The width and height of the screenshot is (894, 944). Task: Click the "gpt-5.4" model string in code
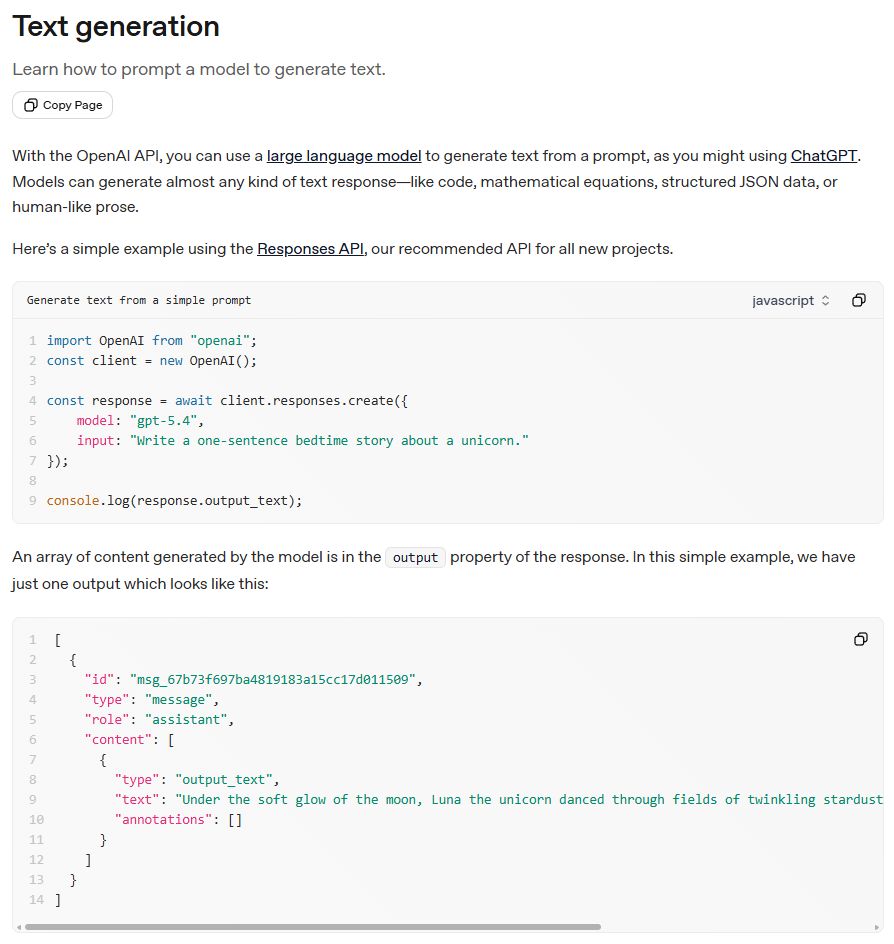point(163,420)
